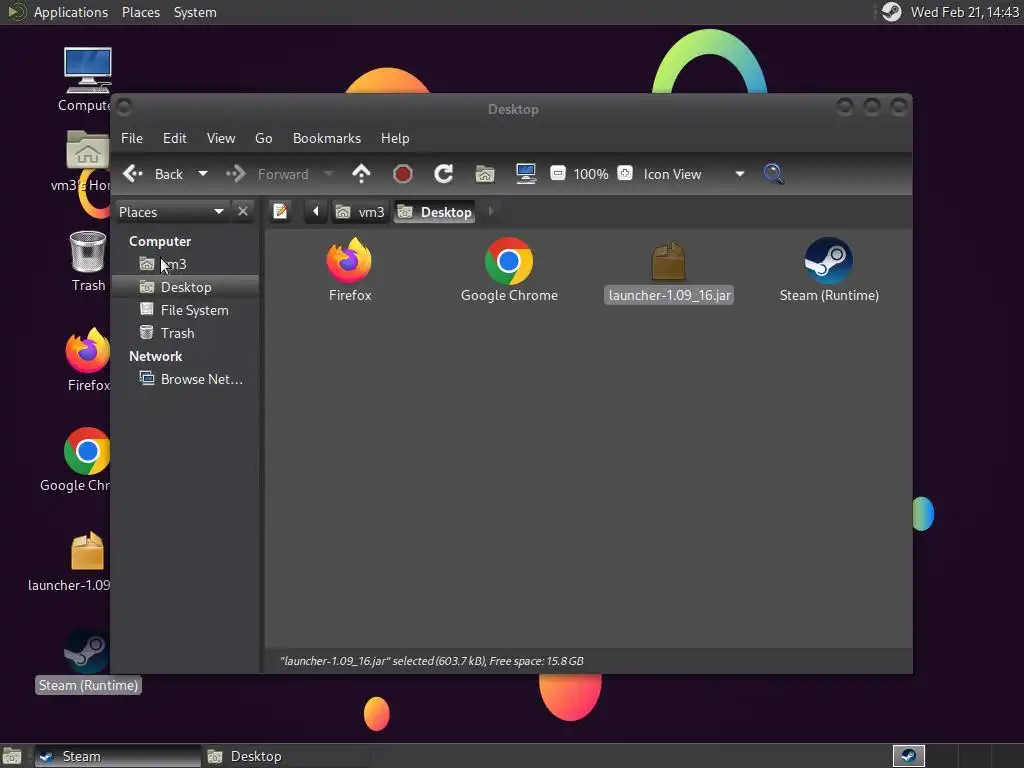Click the path bar left scroll arrow
This screenshot has height=768, width=1024.
pos(316,212)
